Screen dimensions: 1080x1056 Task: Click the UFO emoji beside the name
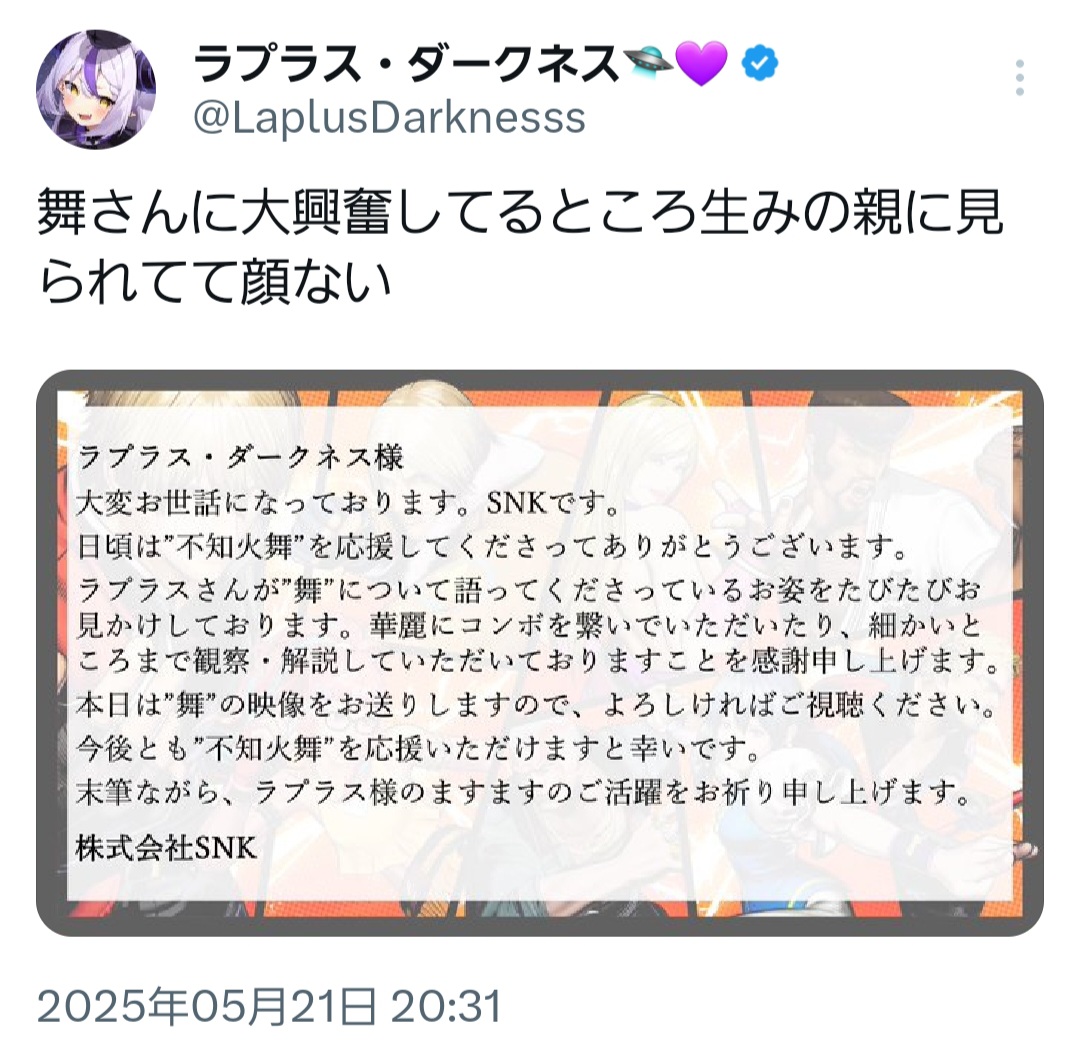[647, 63]
